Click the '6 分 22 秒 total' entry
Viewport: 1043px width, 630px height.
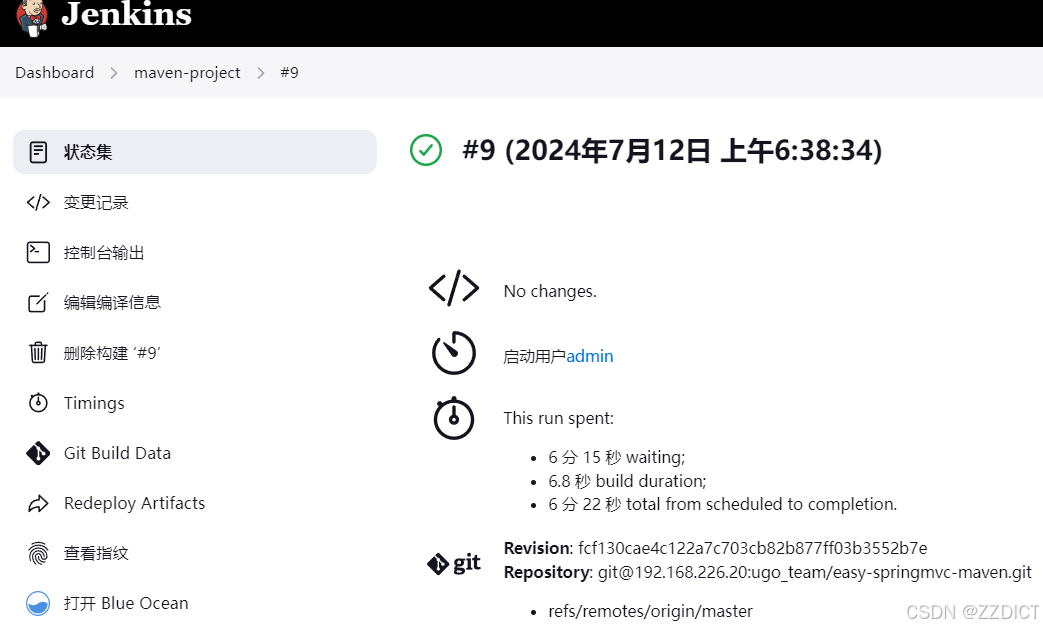point(722,504)
